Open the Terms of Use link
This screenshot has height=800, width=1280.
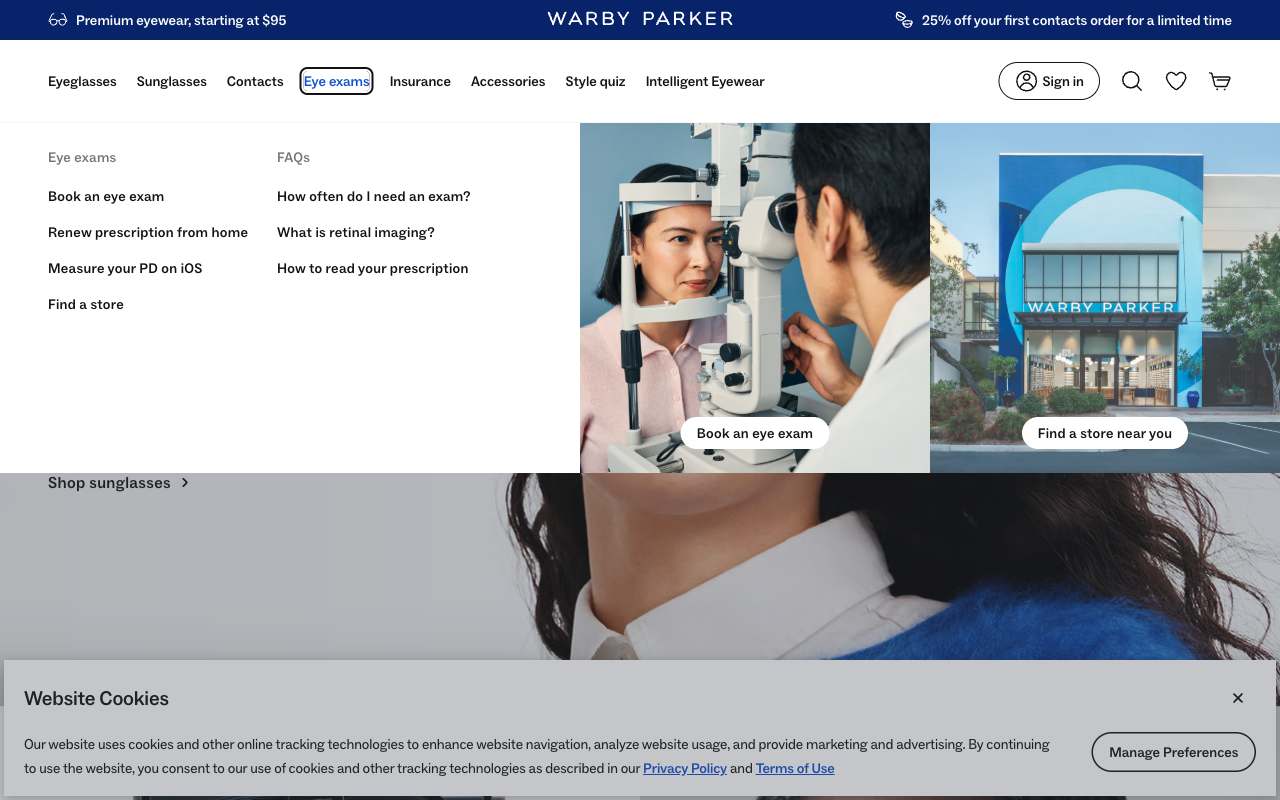(x=795, y=768)
